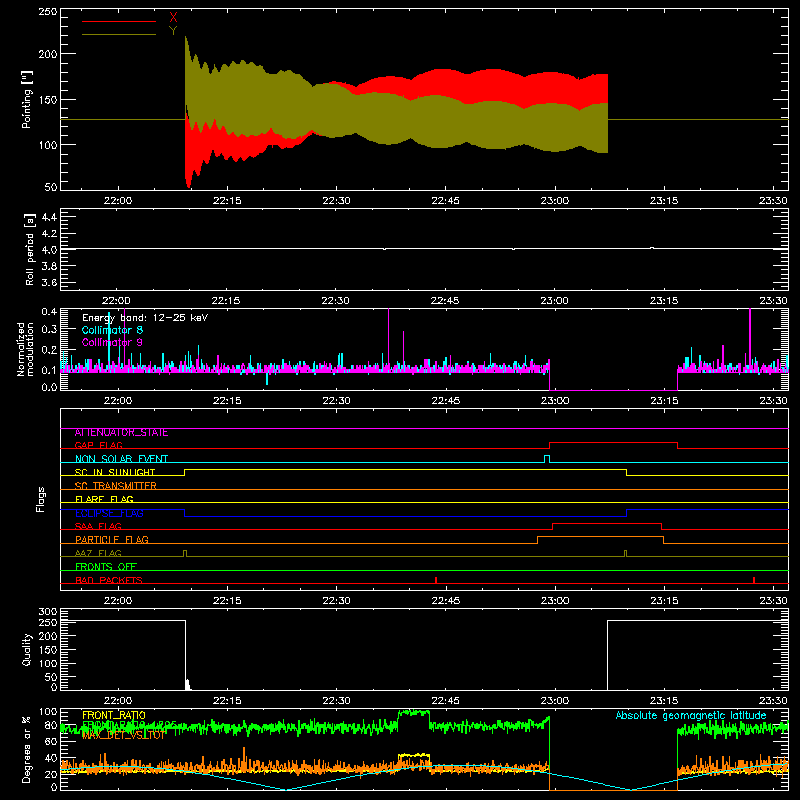Click the Degrees or % axis title

click(x=27, y=749)
